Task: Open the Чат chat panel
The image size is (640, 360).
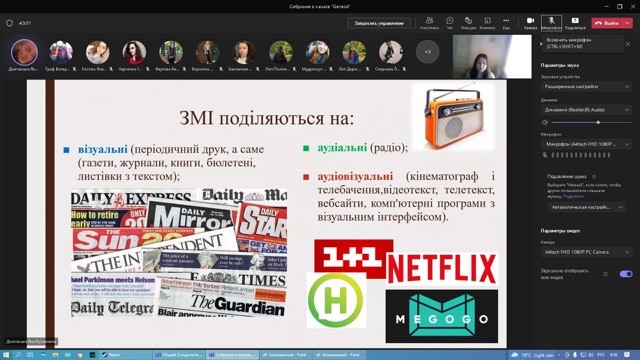Action: [x=449, y=23]
